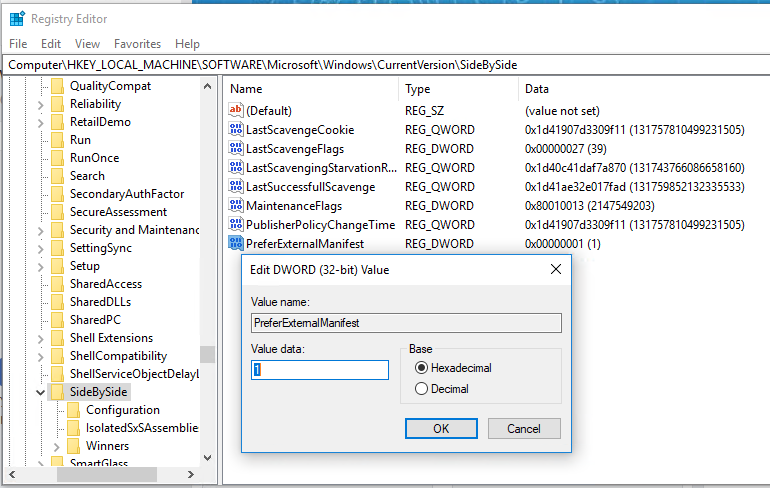This screenshot has width=770, height=488.
Task: Expand the RetailDemo tree node
Action: coord(41,123)
